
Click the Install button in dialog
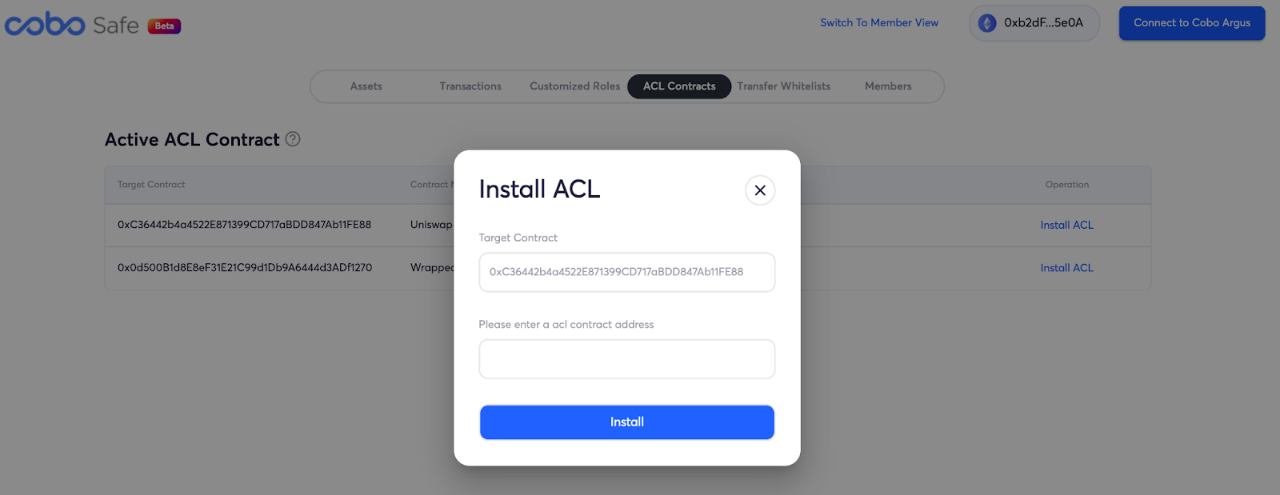point(627,422)
